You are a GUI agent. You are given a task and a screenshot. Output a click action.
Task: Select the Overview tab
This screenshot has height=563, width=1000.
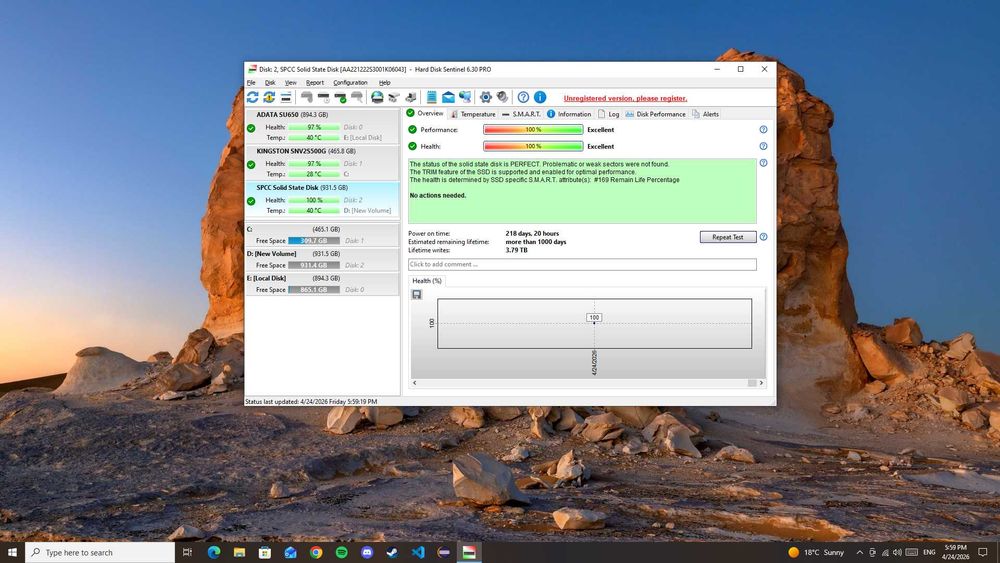click(425, 113)
